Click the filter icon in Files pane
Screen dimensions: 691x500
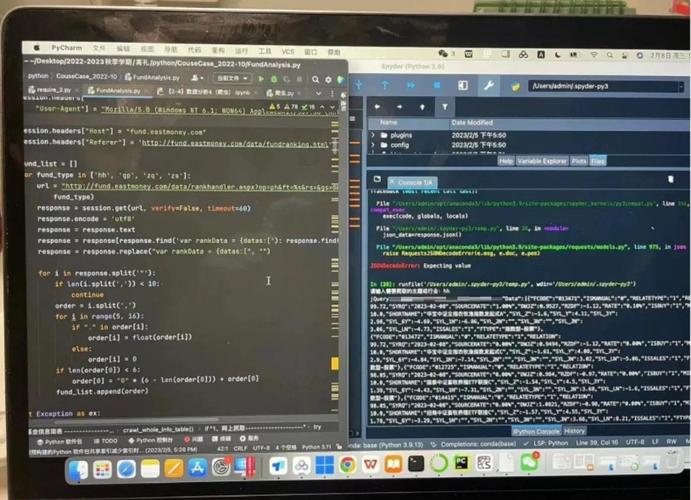[445, 106]
